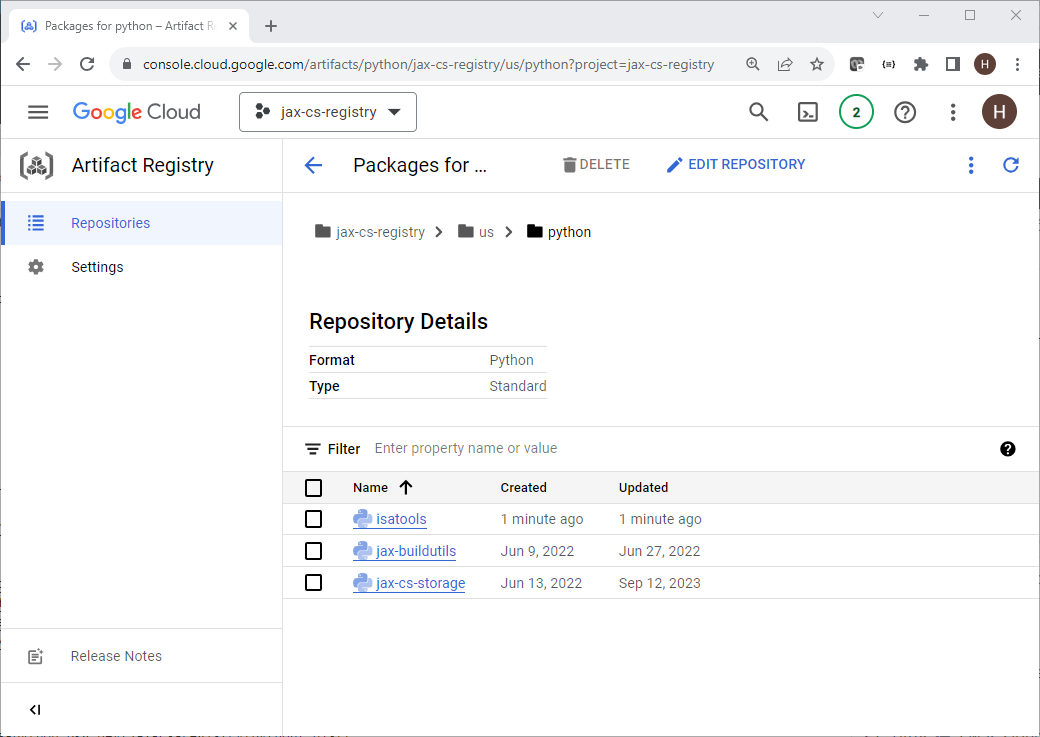Image resolution: width=1040 pixels, height=737 pixels.
Task: Go back using the blue arrow
Action: click(313, 165)
